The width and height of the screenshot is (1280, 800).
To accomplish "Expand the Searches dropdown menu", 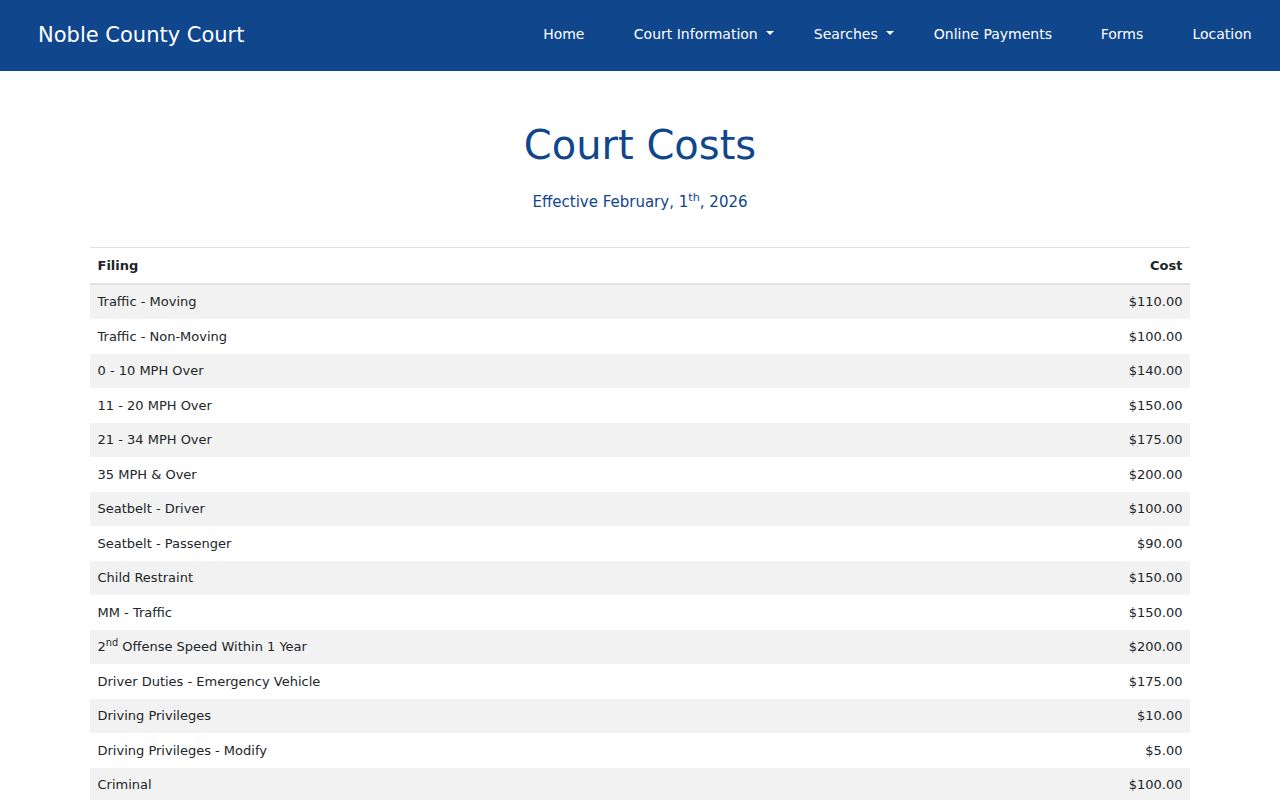I will tap(854, 34).
